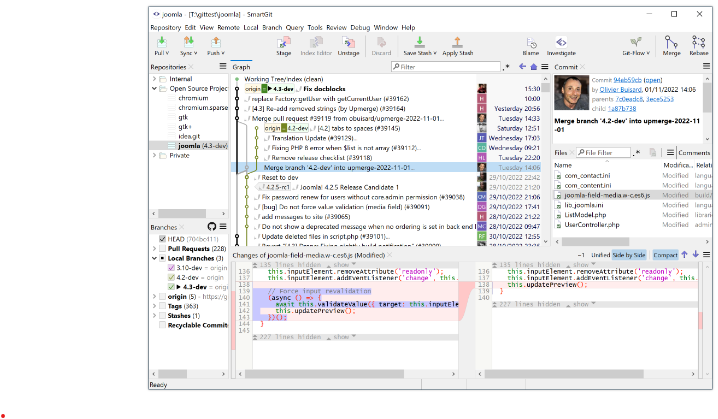Open the Branch menu
The image size is (718, 419).
(272, 27)
